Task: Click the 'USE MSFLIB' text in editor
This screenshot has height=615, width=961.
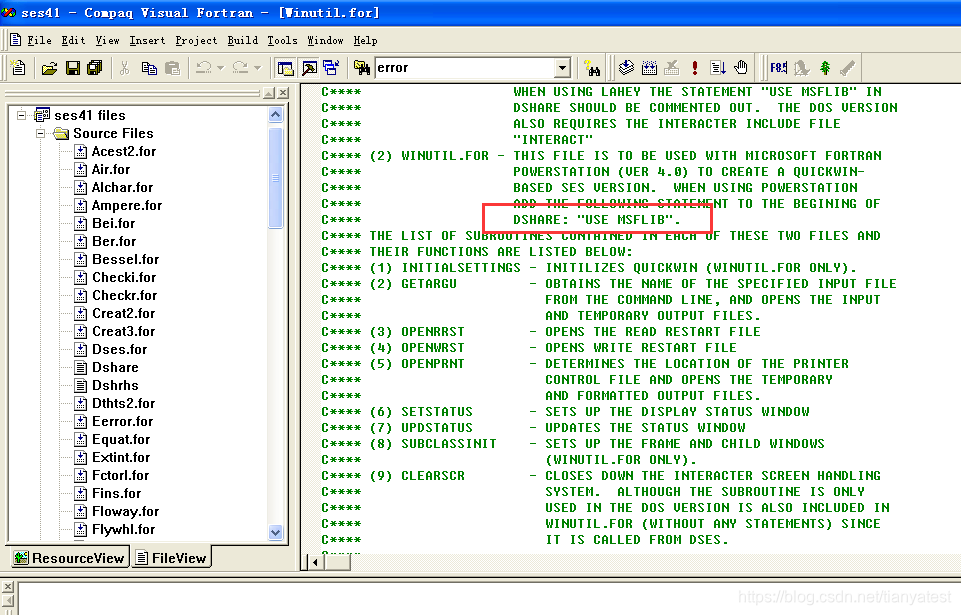Action: (x=625, y=220)
